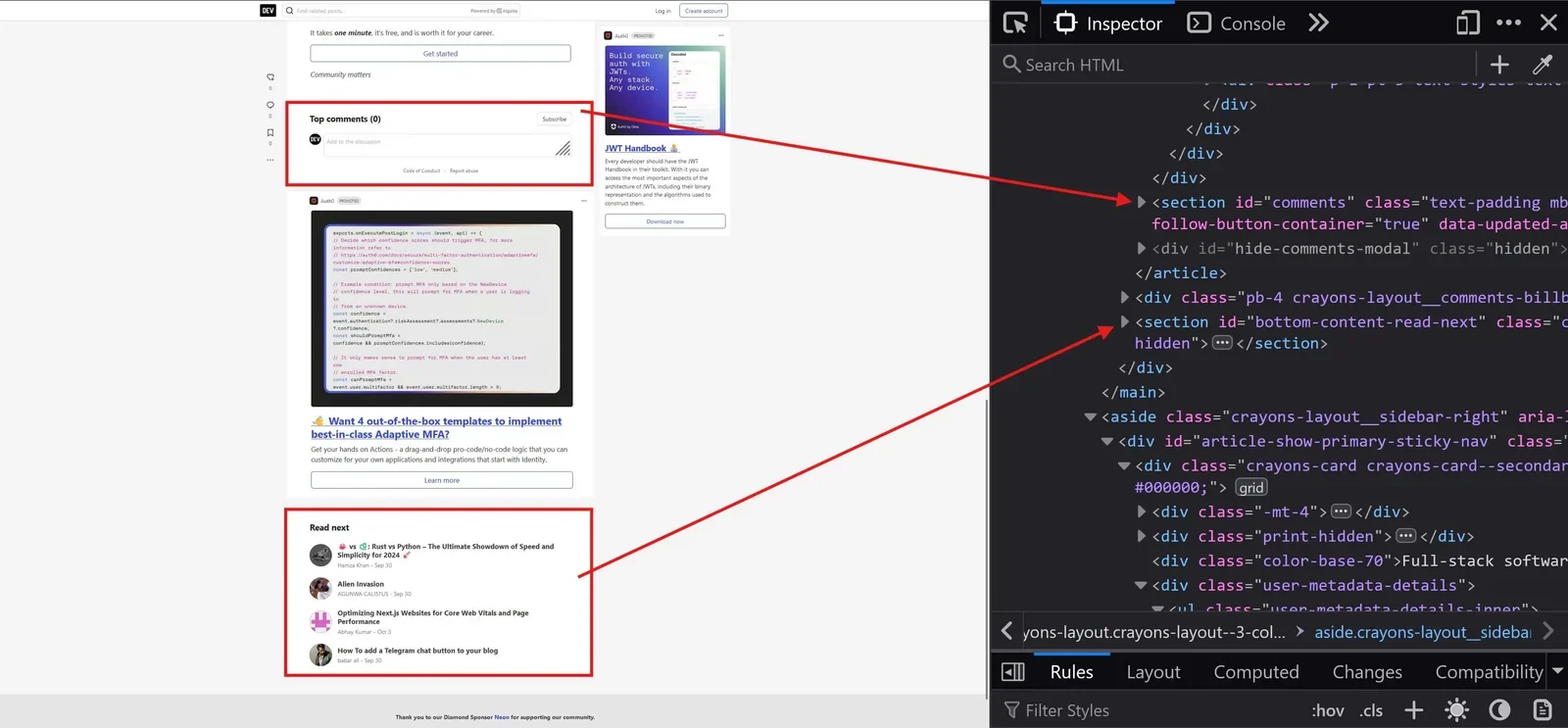Expand the hide-comments-modal div node
This screenshot has height=728, width=1568.
pyautogui.click(x=1142, y=248)
